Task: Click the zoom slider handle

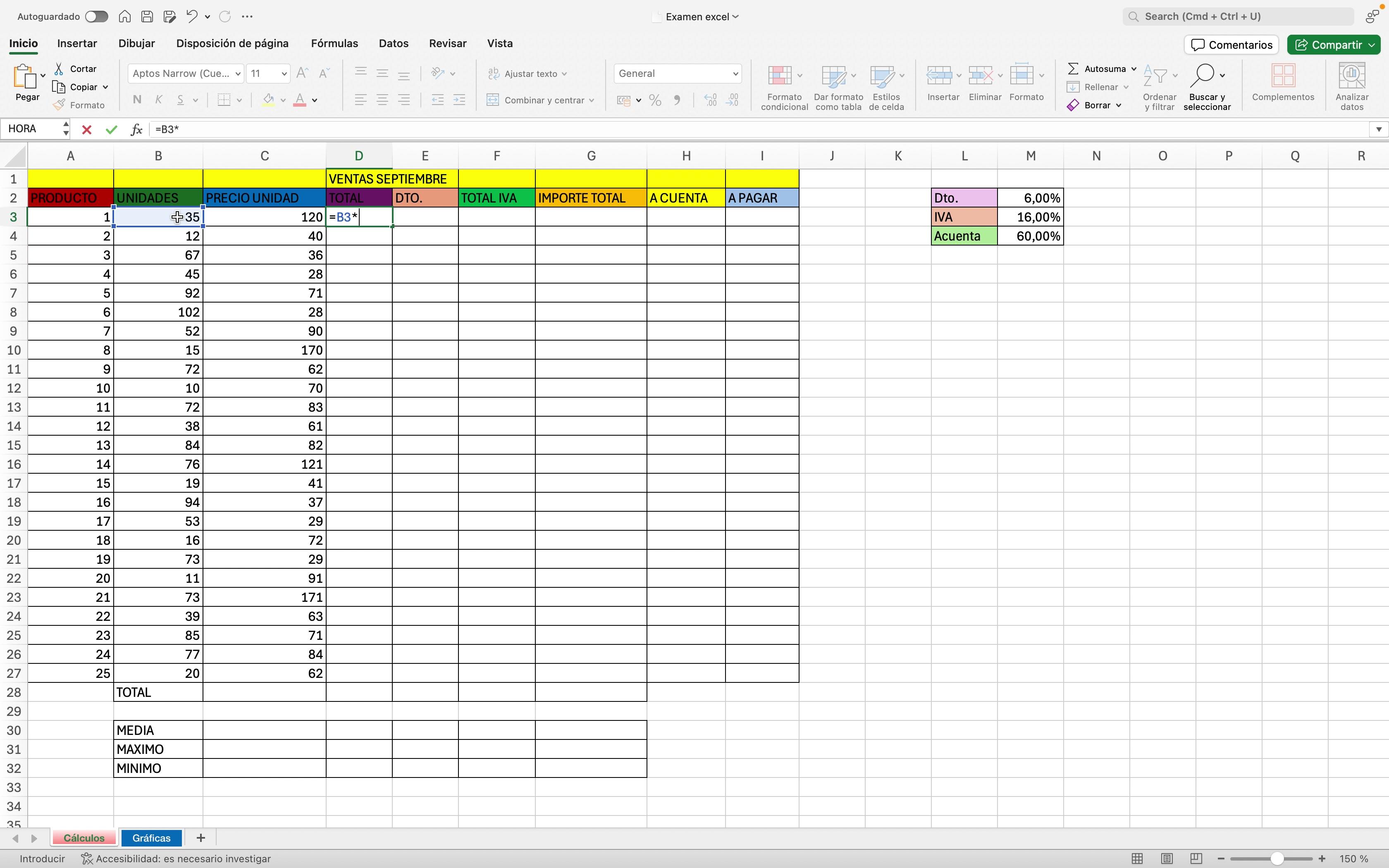Action: point(1277,859)
